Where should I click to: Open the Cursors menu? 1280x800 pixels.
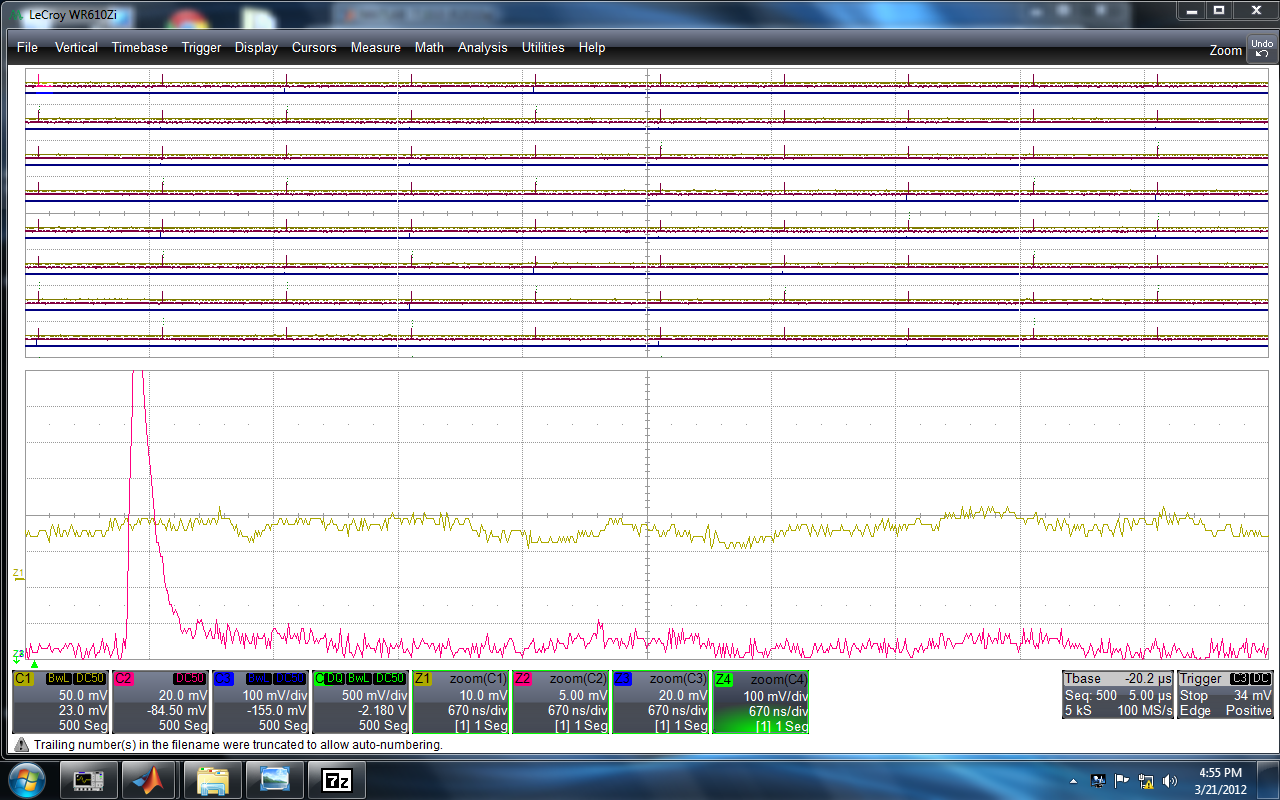tap(314, 47)
